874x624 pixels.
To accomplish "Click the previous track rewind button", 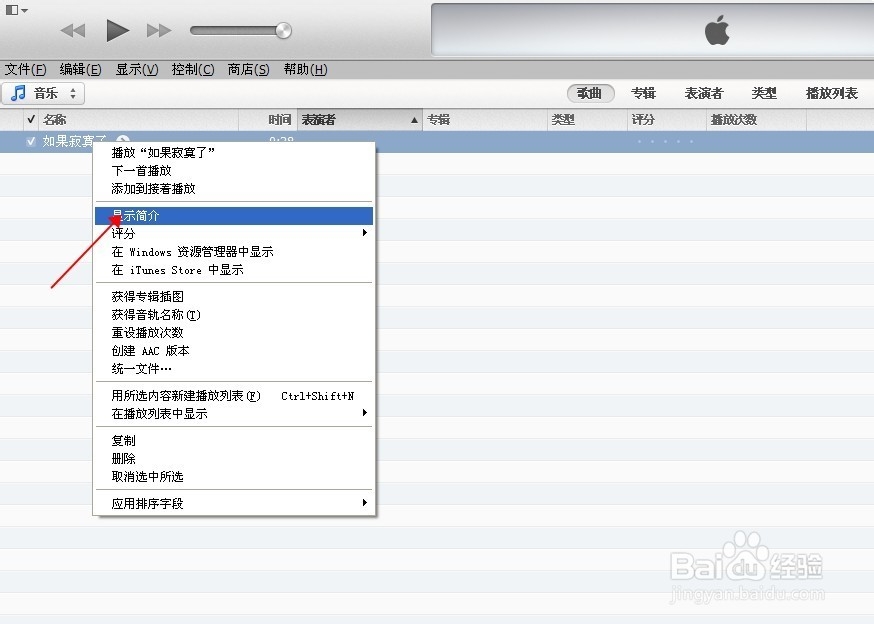I will pos(73,31).
